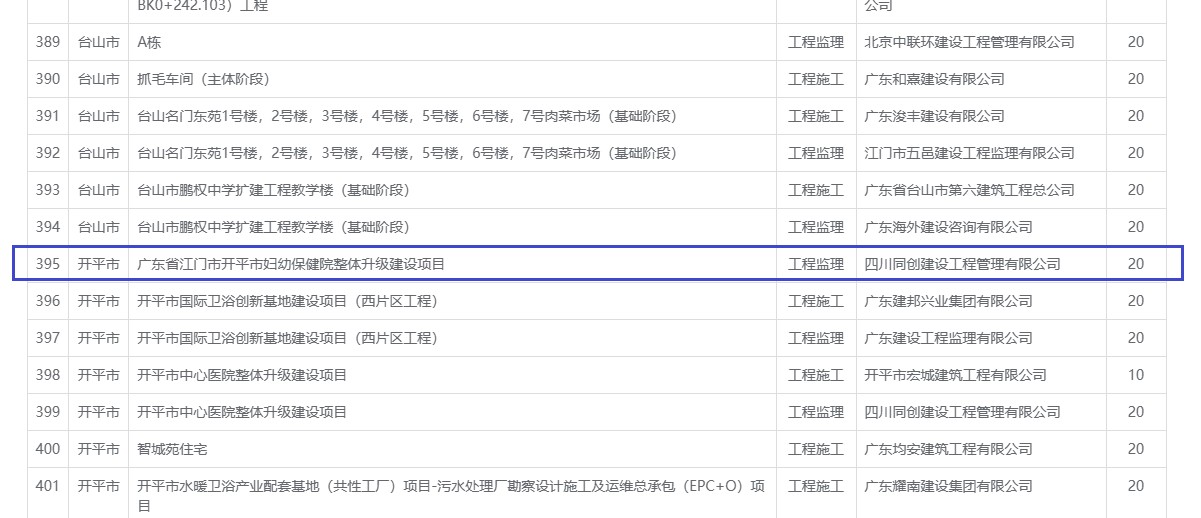
Task: Click project name 'A栋'
Action: click(149, 42)
